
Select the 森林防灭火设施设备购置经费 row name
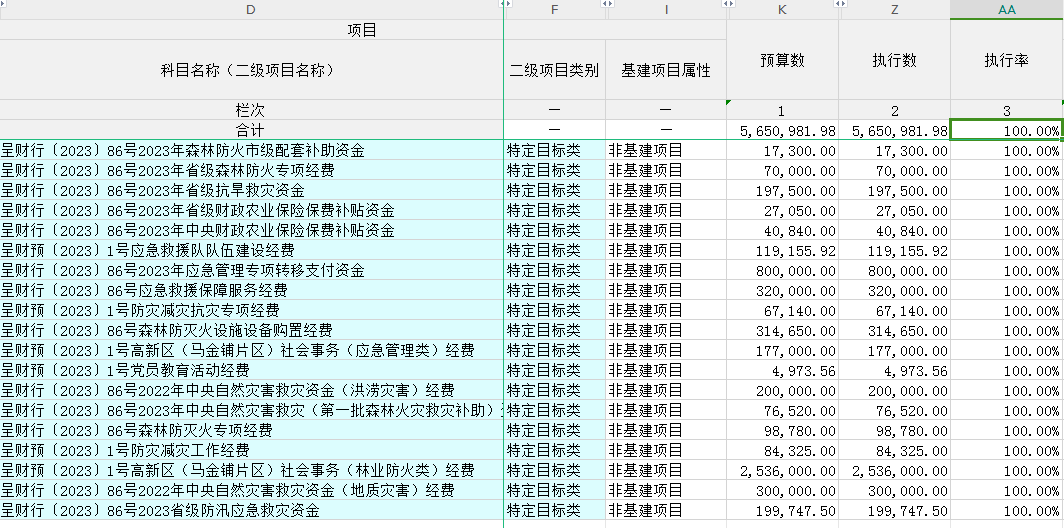point(251,331)
